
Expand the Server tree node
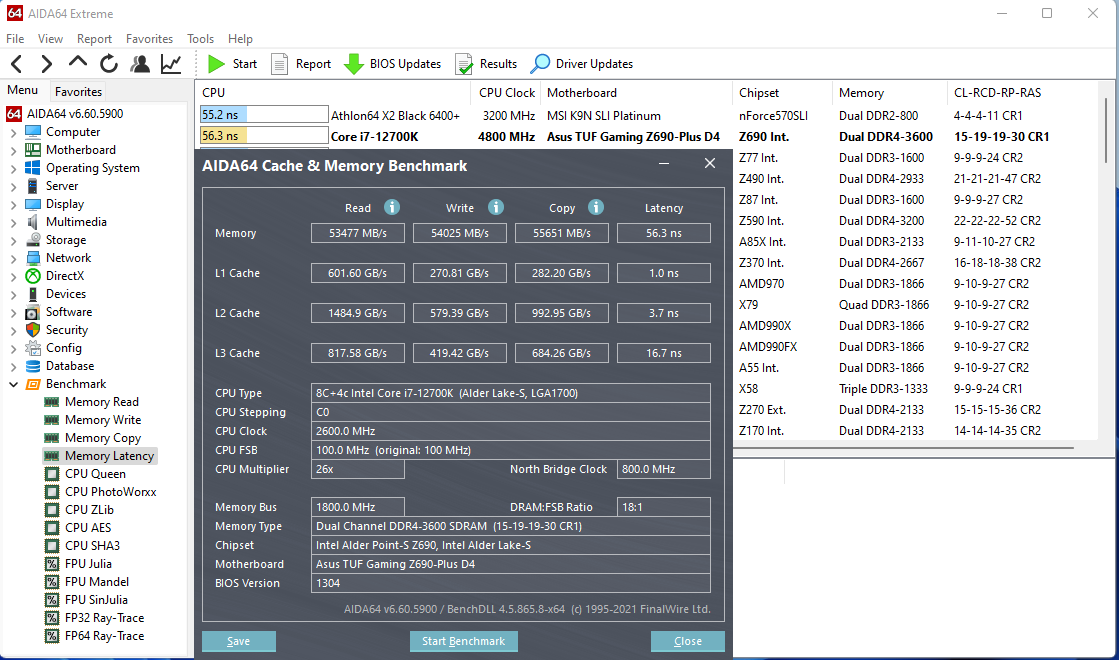14,186
